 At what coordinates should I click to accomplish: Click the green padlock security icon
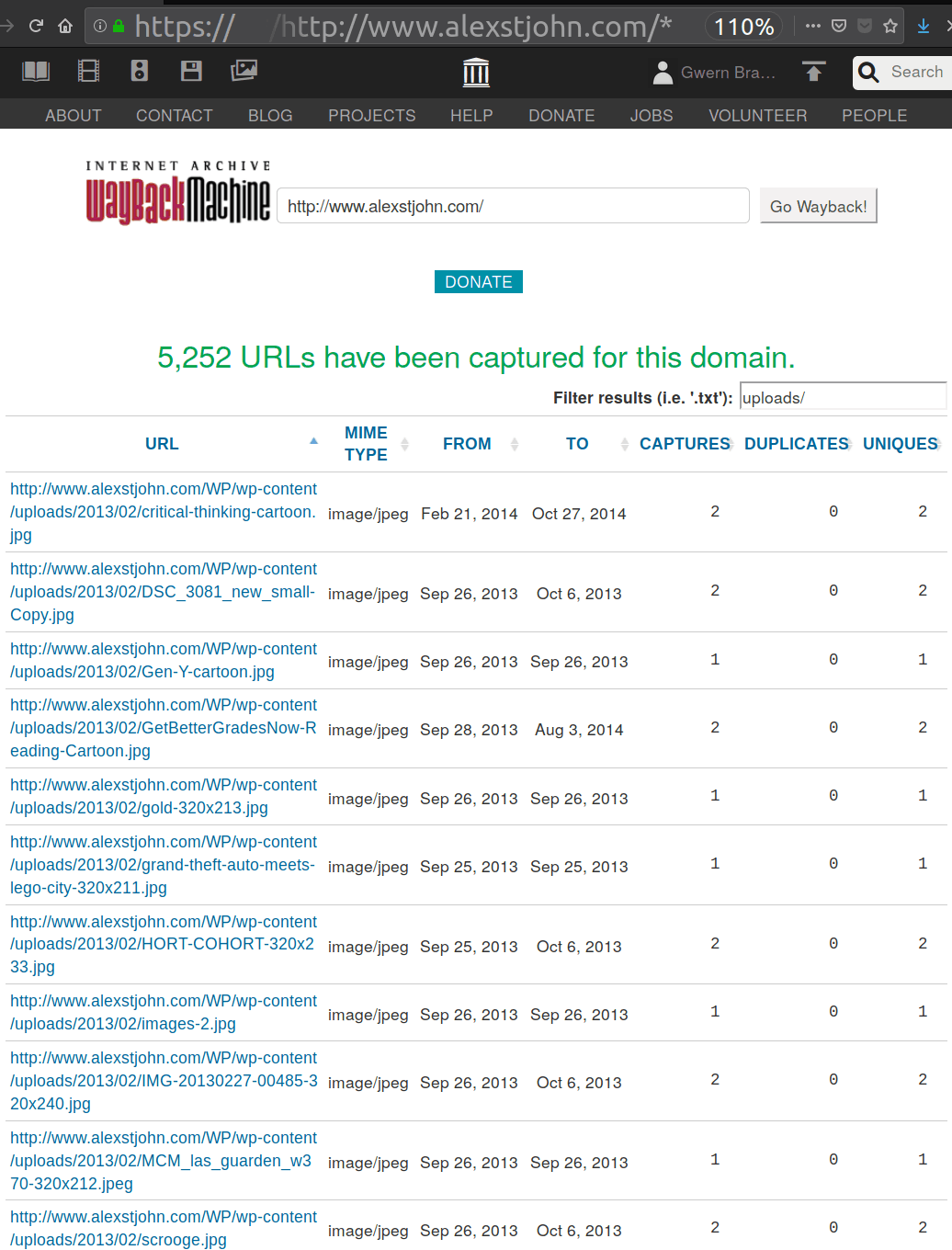click(119, 26)
